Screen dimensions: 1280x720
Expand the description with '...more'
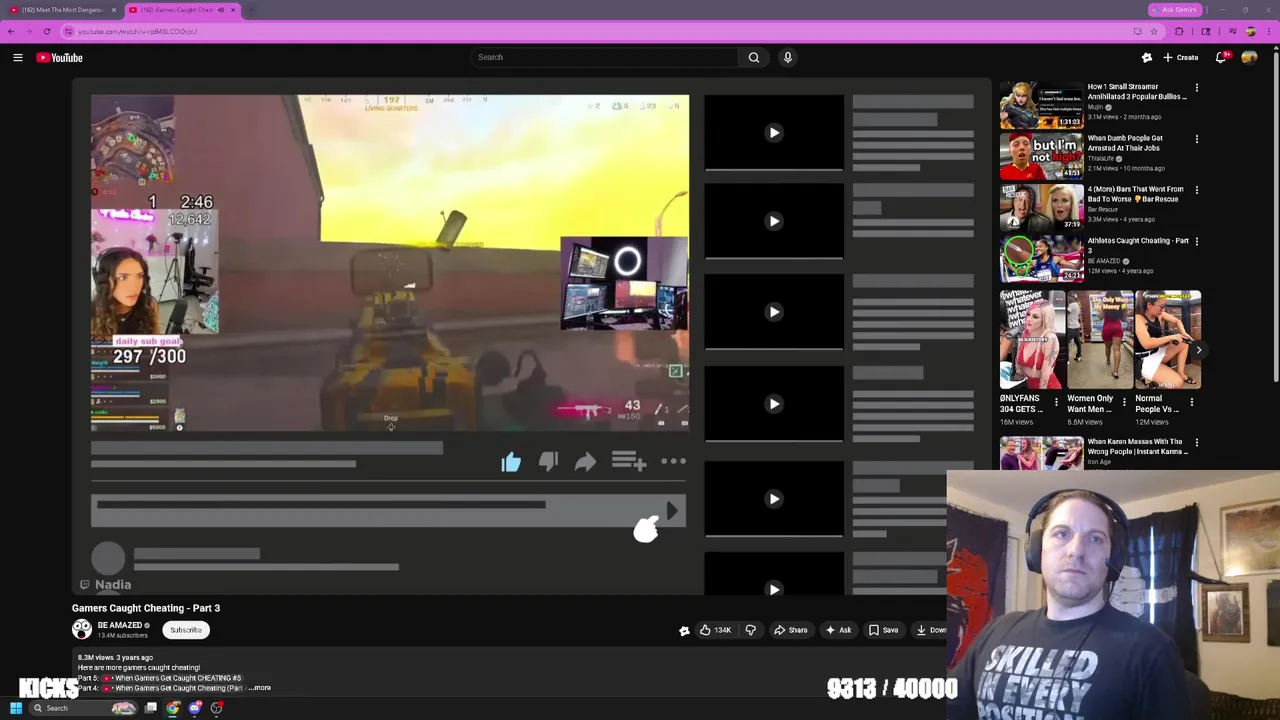[x=260, y=688]
